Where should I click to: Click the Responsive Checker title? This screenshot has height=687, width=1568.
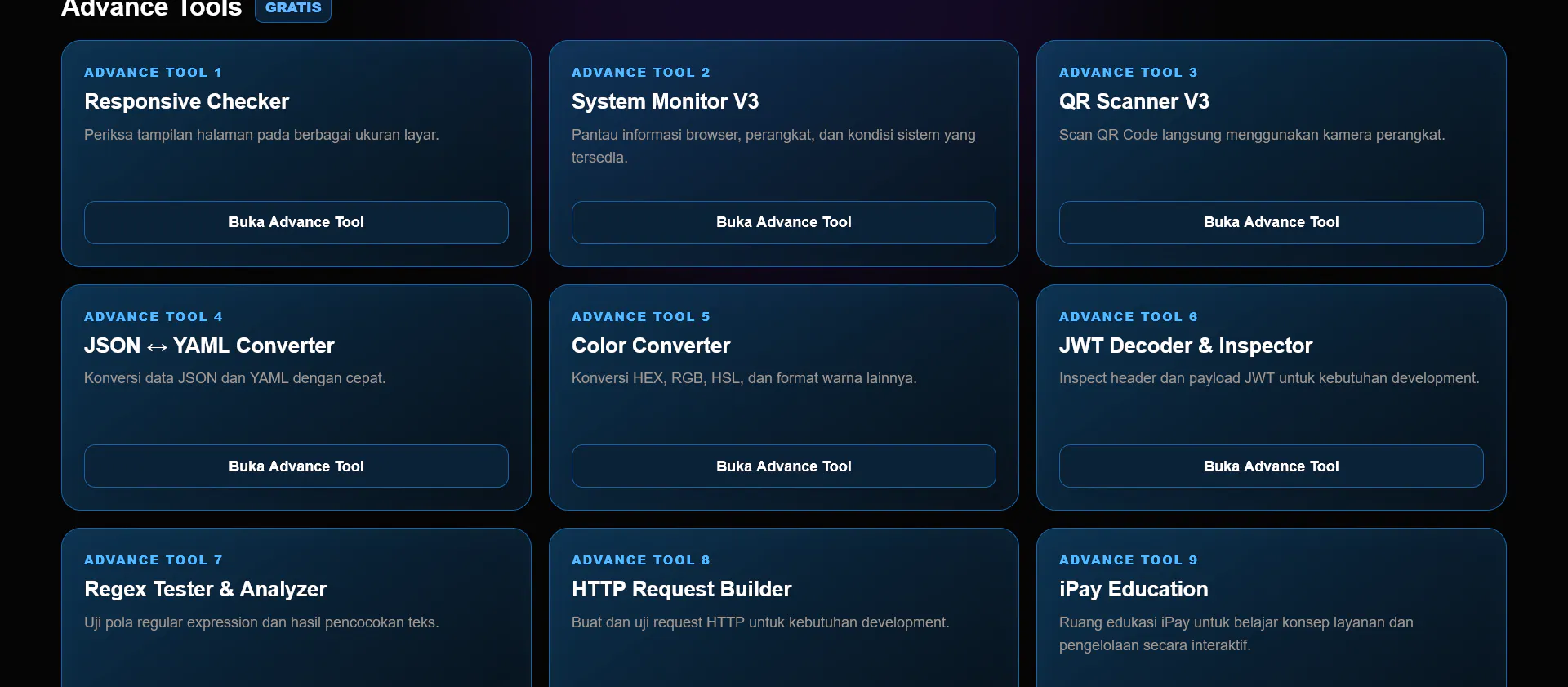[186, 101]
